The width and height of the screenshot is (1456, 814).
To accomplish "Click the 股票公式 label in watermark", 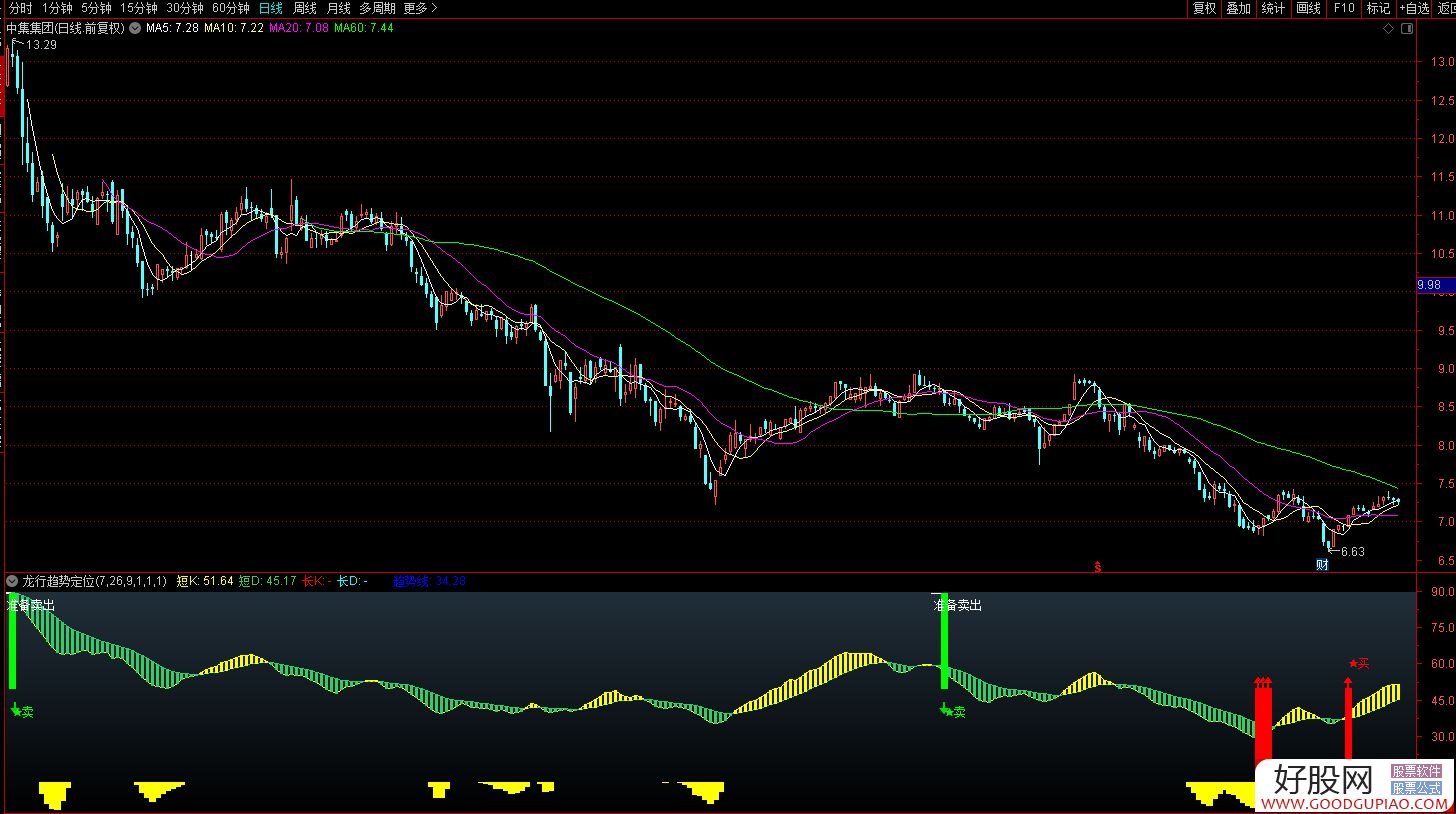I will coord(1417,788).
